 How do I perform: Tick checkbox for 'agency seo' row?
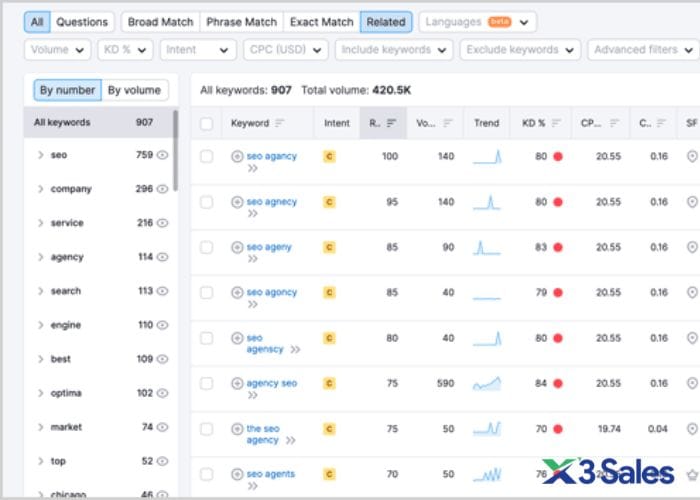coord(206,383)
